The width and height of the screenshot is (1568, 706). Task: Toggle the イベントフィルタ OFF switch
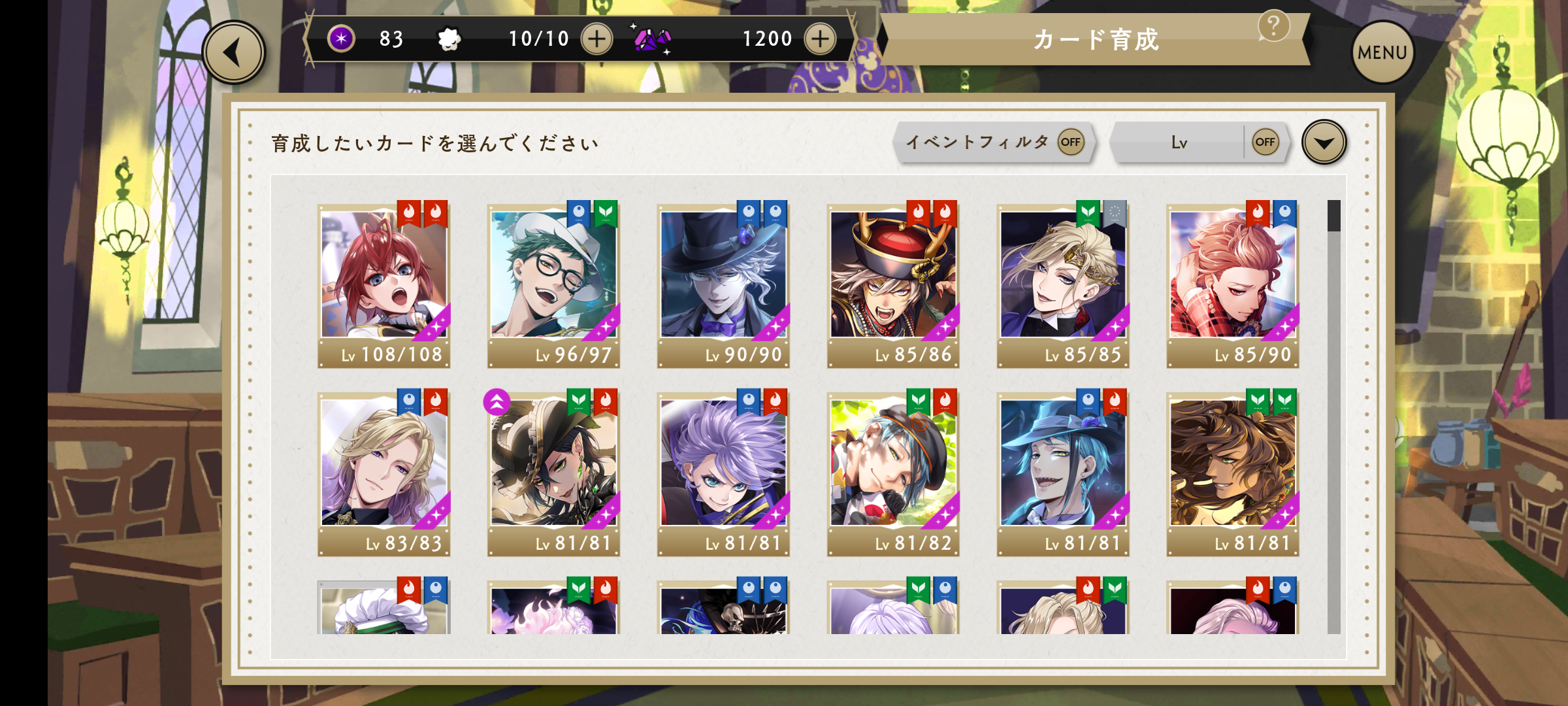tap(1070, 142)
